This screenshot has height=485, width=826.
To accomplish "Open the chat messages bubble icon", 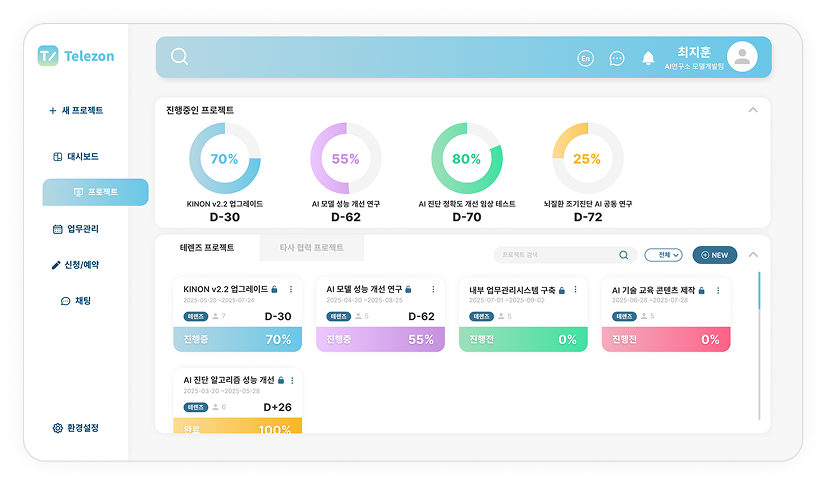I will (617, 58).
